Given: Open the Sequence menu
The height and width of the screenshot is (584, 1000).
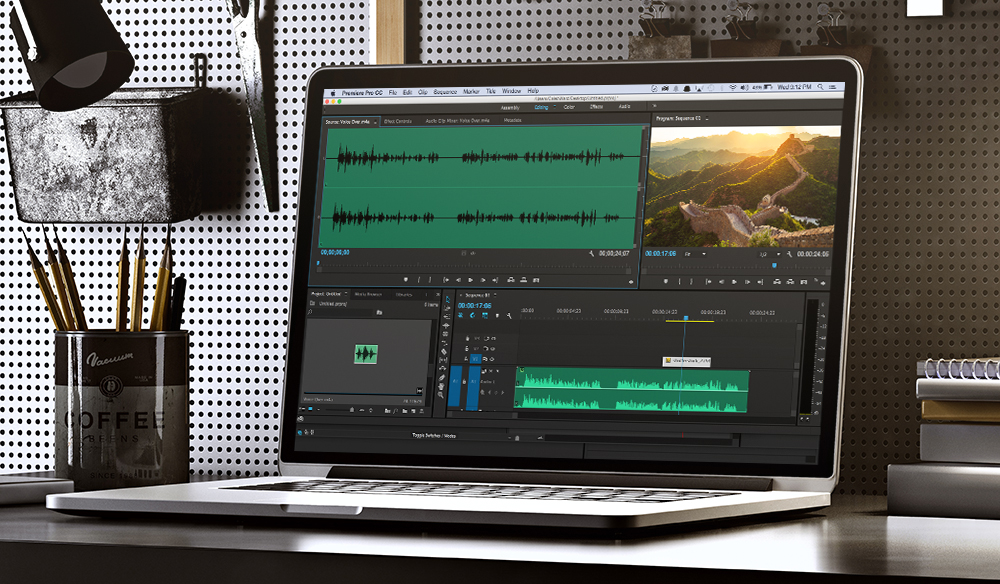Looking at the screenshot, I should point(445,92).
